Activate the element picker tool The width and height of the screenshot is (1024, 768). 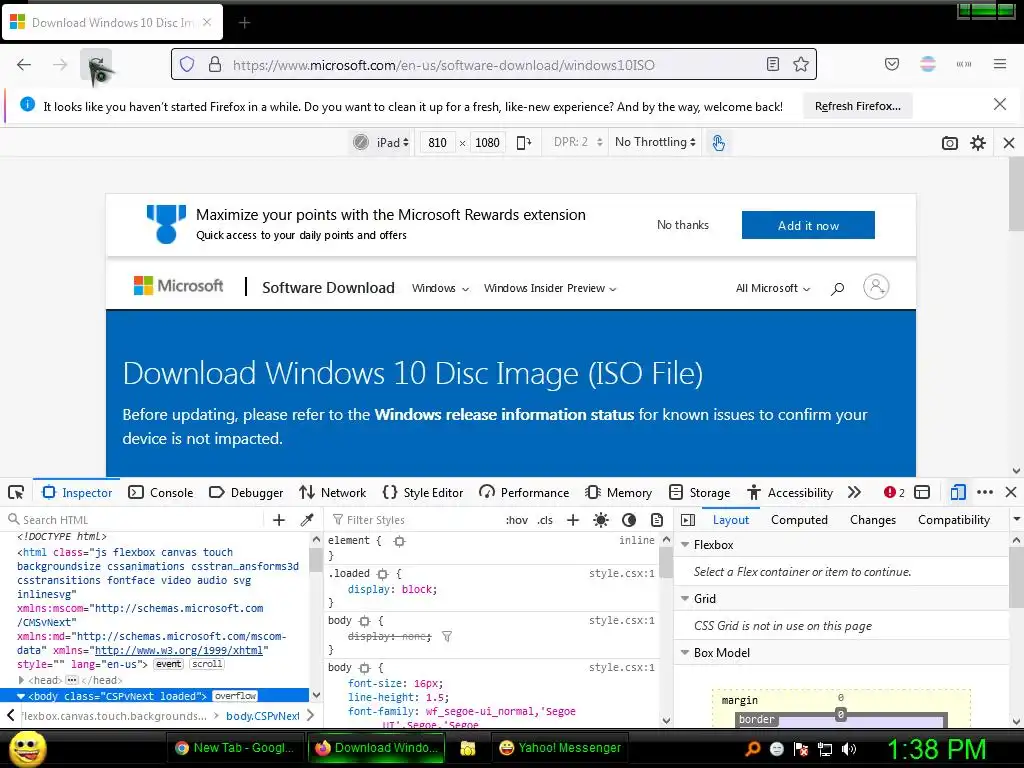pos(16,492)
